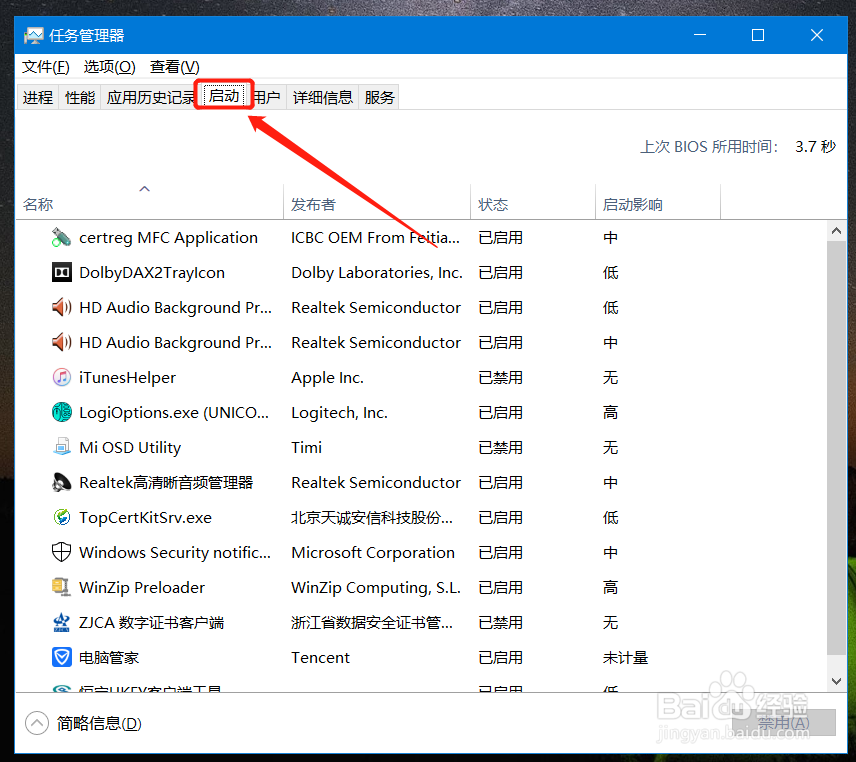Click the Task Manager title bar icon
This screenshot has width=856, height=762.
[x=33, y=35]
